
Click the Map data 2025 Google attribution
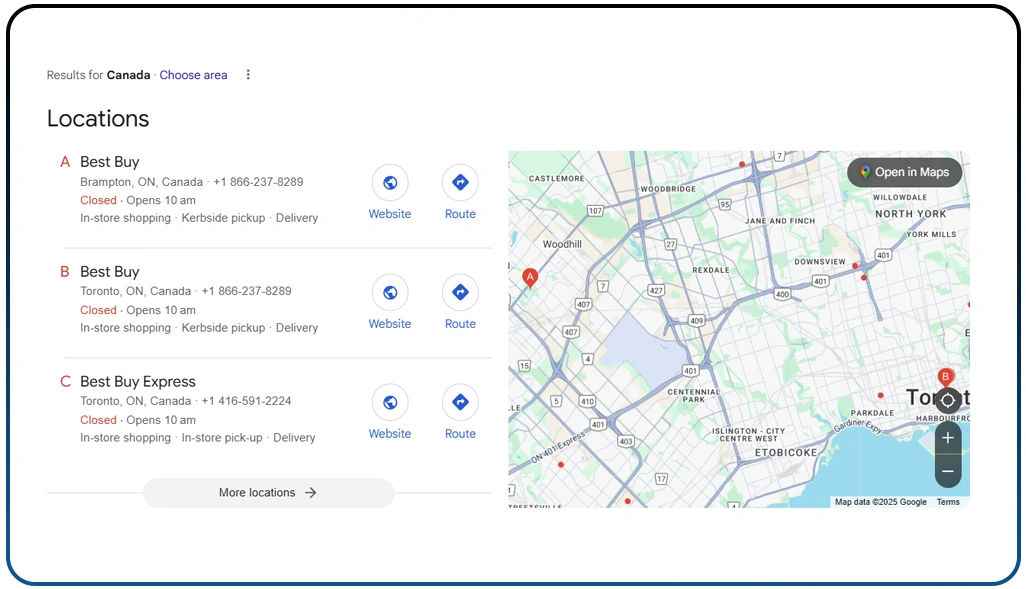tap(878, 501)
